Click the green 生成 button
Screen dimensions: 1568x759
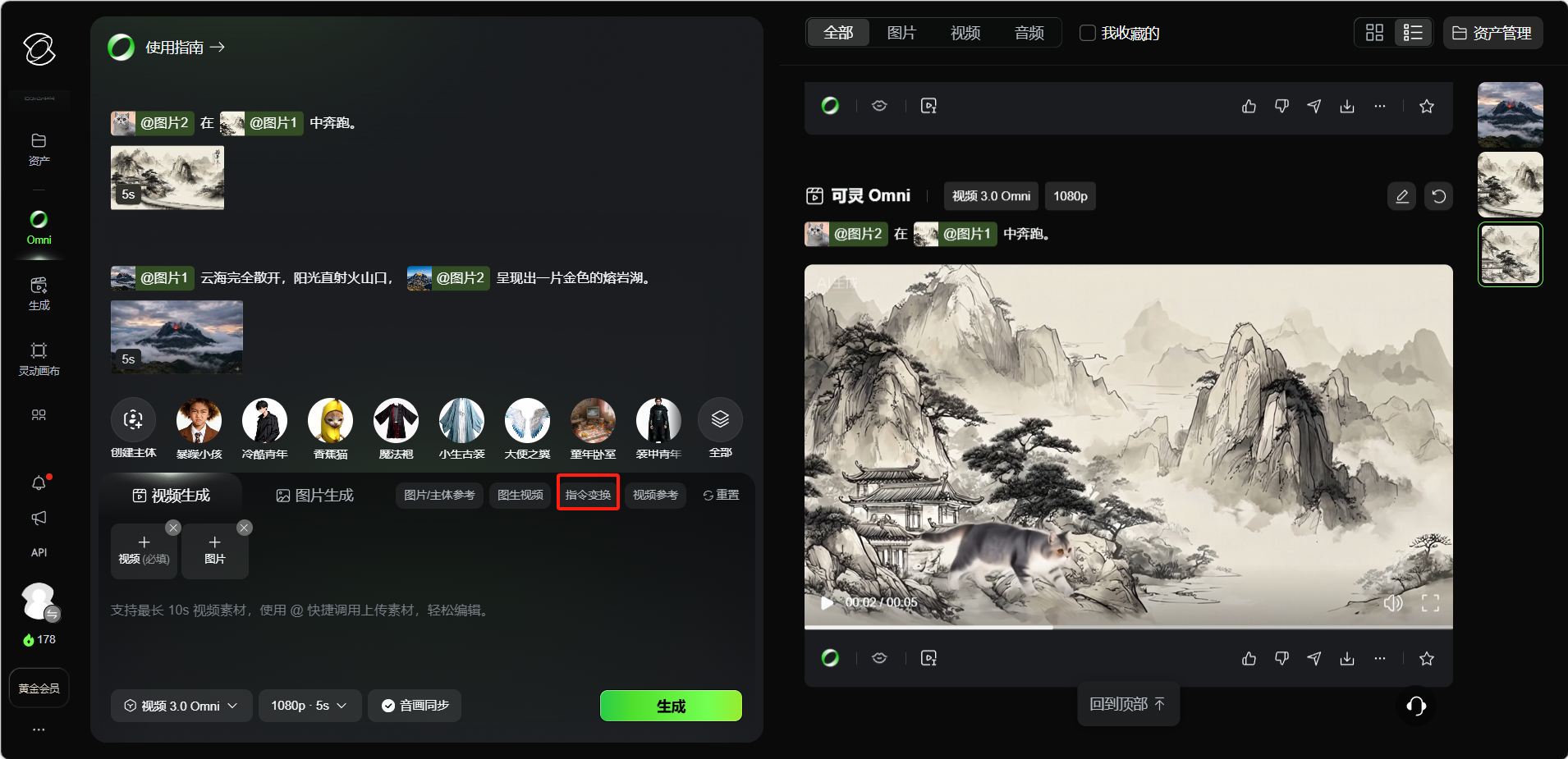tap(671, 706)
